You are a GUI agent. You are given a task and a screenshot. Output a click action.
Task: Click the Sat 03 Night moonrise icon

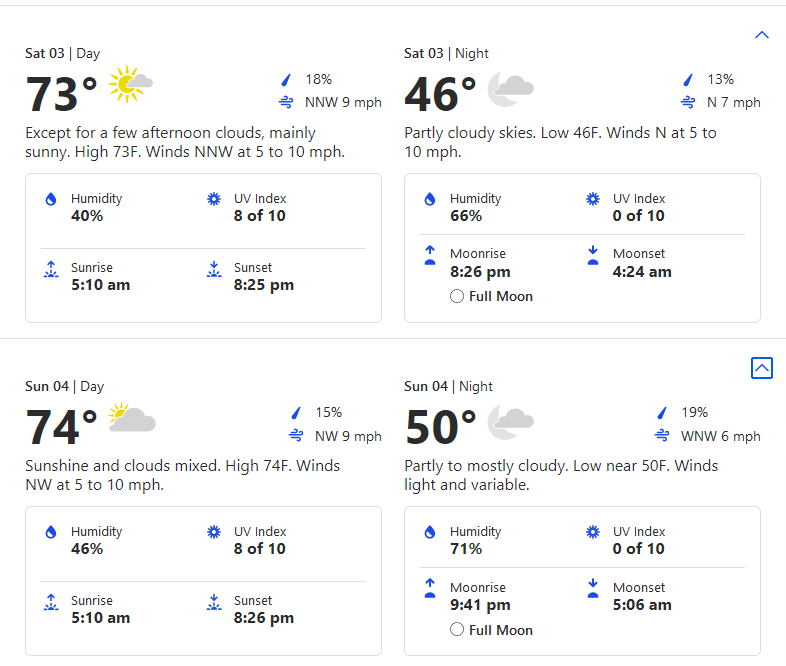[x=430, y=255]
